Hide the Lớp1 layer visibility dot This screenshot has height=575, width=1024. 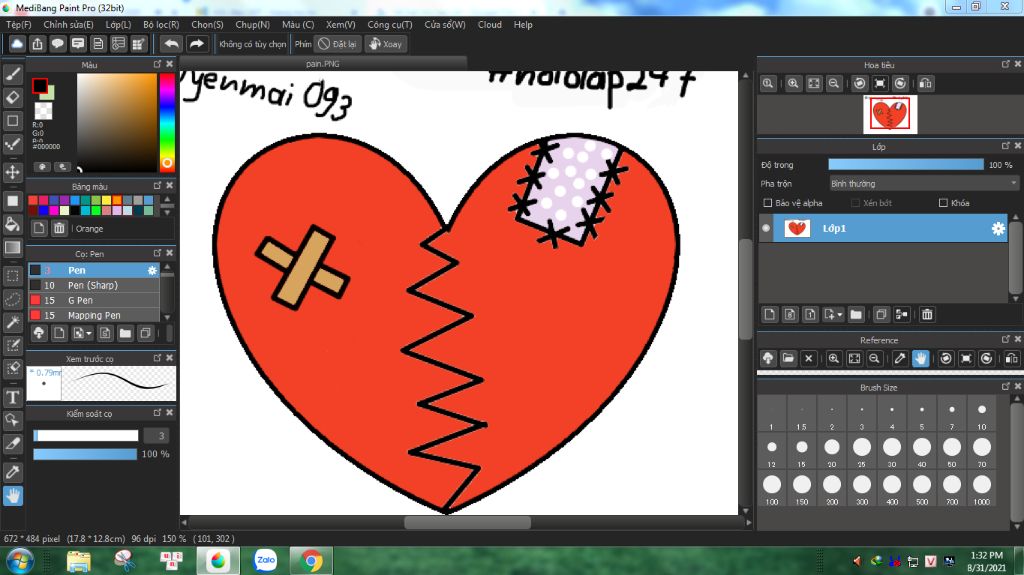[x=766, y=228]
